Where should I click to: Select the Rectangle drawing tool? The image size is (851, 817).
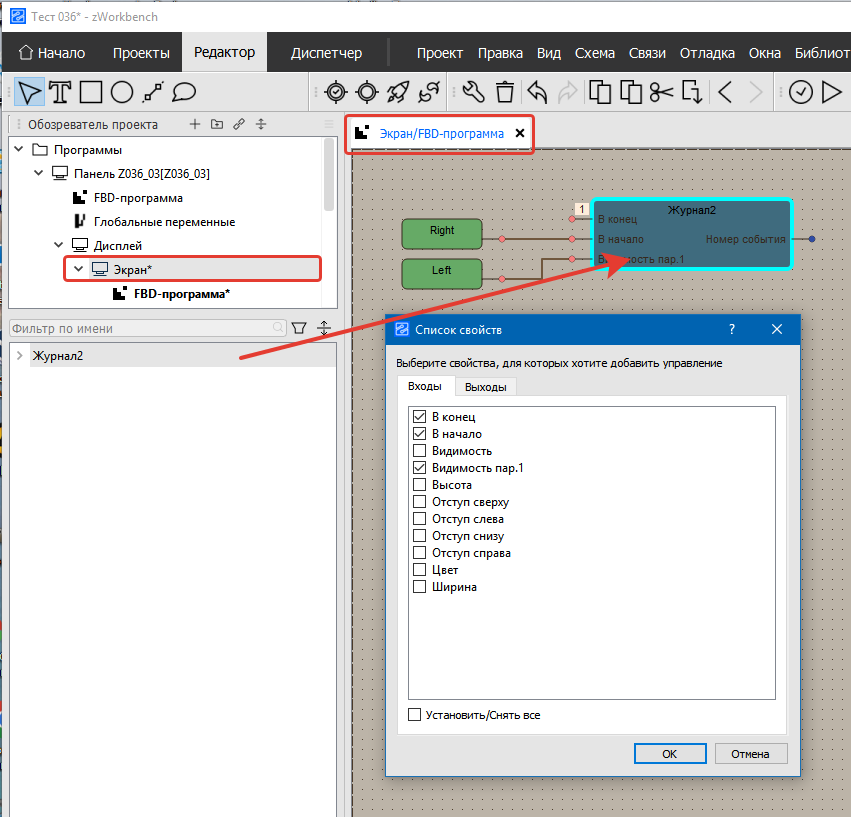pos(91,93)
